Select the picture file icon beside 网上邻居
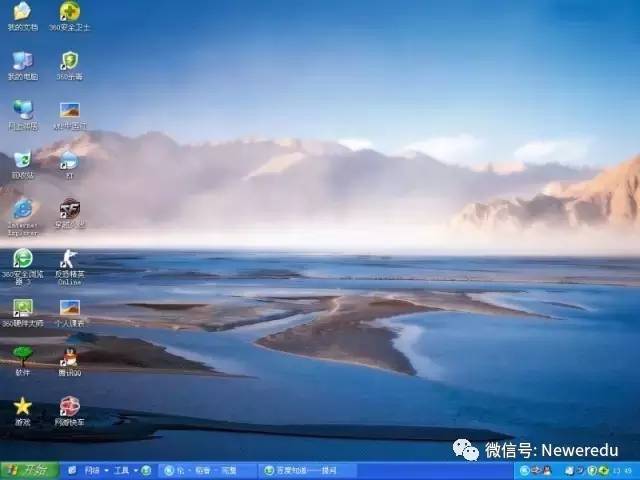The width and height of the screenshot is (640, 480). pos(69,116)
